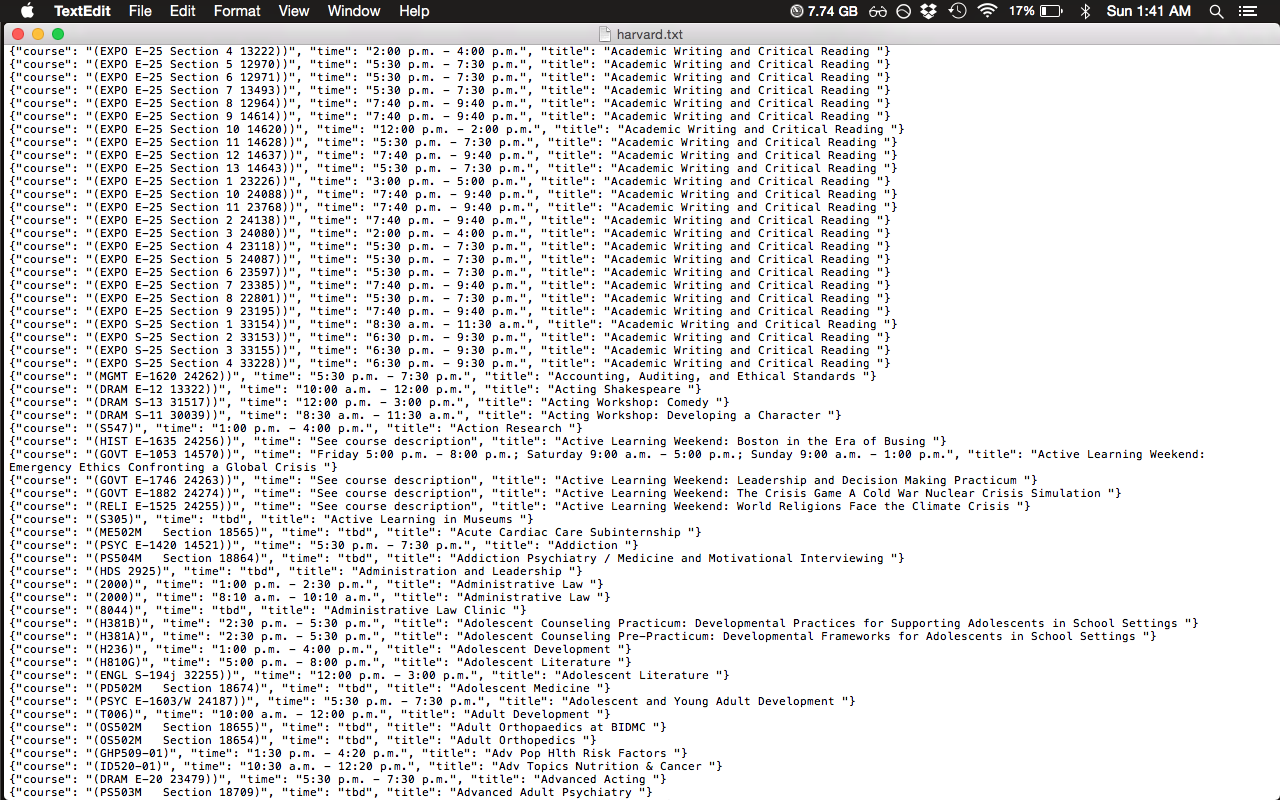Image resolution: width=1280 pixels, height=800 pixels.
Task: Open the TextEdit application menu
Action: 82,11
